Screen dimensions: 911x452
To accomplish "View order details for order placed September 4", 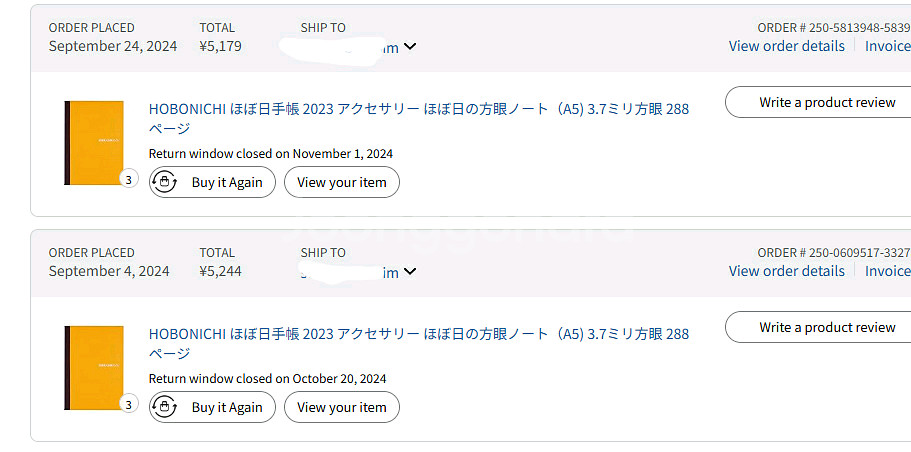I will click(787, 271).
